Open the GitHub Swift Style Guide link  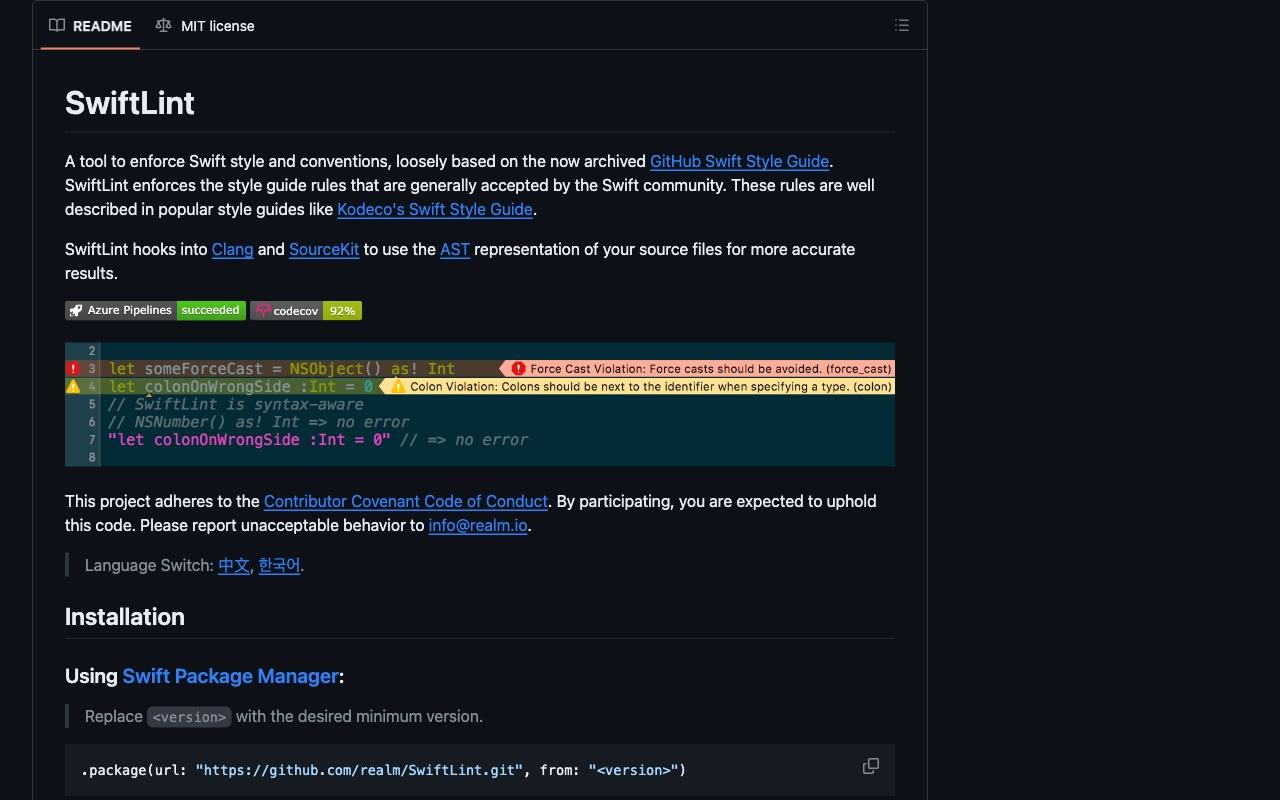click(739, 161)
